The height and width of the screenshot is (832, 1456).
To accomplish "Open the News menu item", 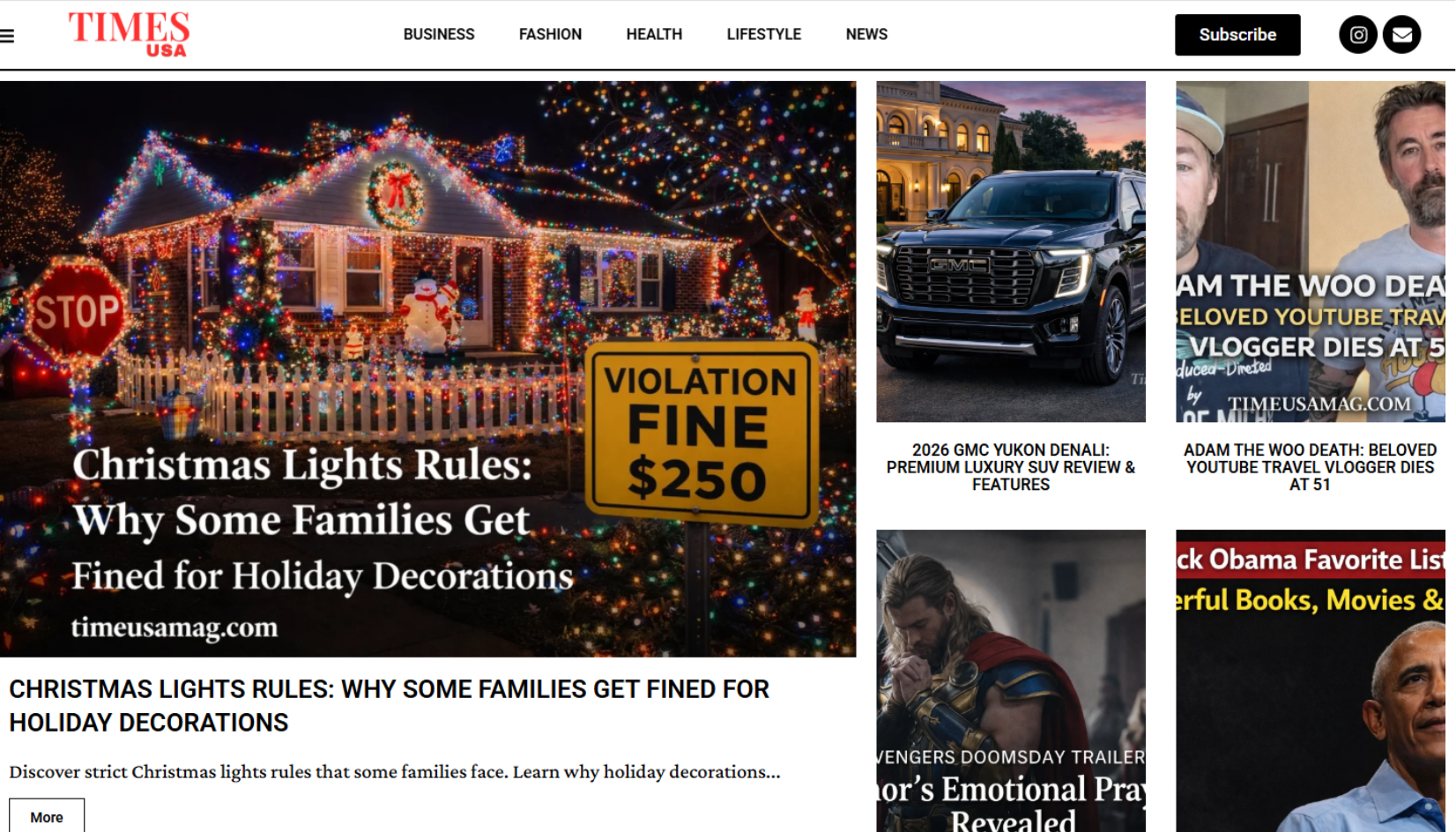I will tap(866, 34).
